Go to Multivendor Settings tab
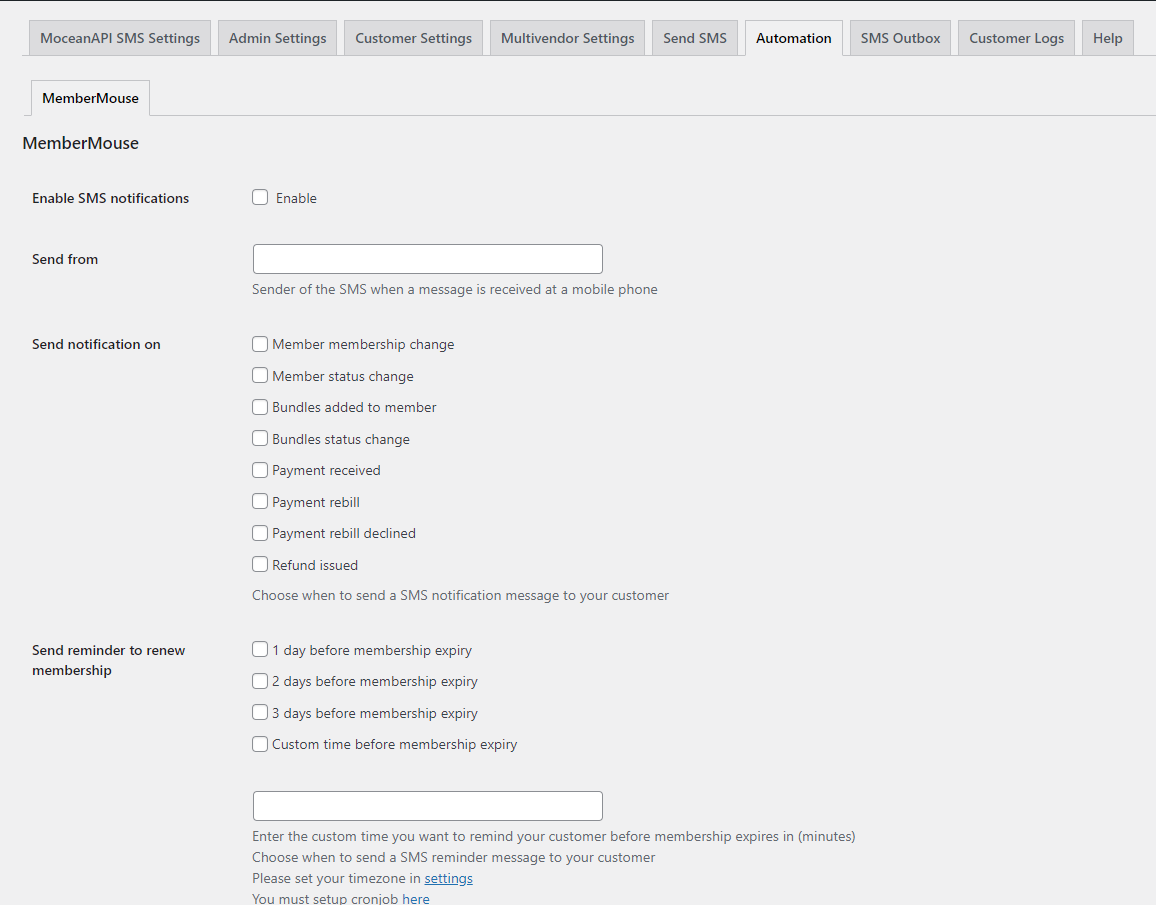This screenshot has height=905, width=1156. (x=568, y=38)
